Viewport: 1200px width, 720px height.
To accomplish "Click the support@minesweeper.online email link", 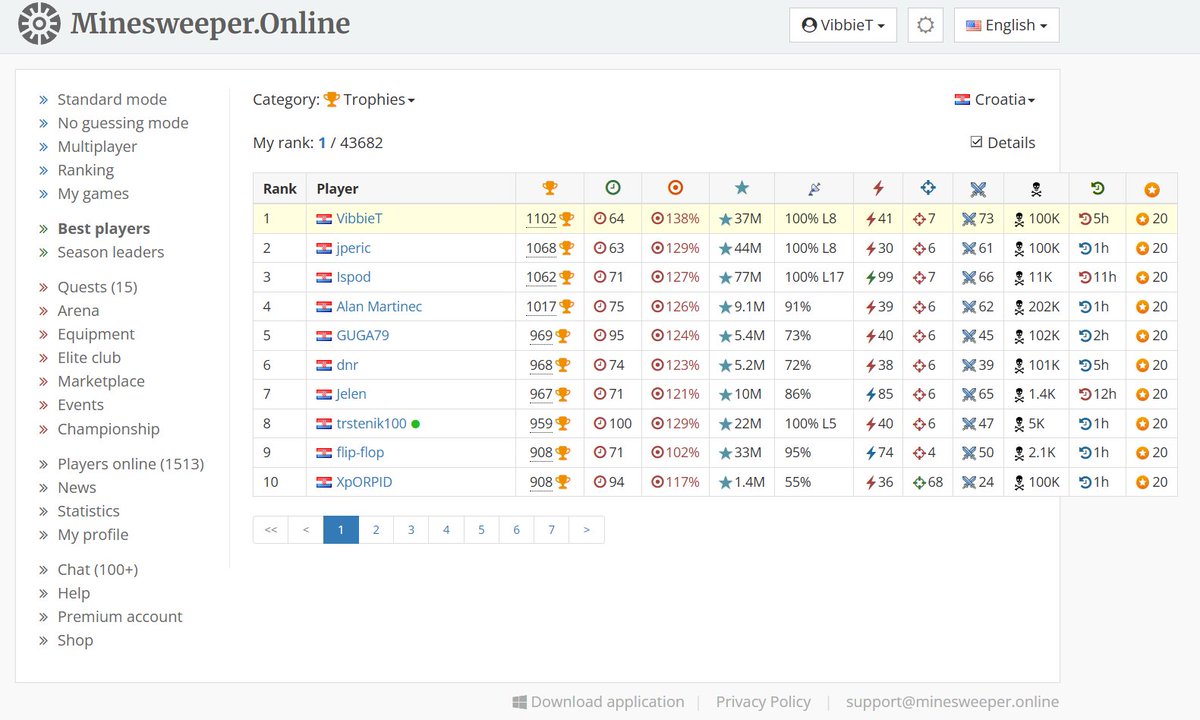I will point(952,702).
